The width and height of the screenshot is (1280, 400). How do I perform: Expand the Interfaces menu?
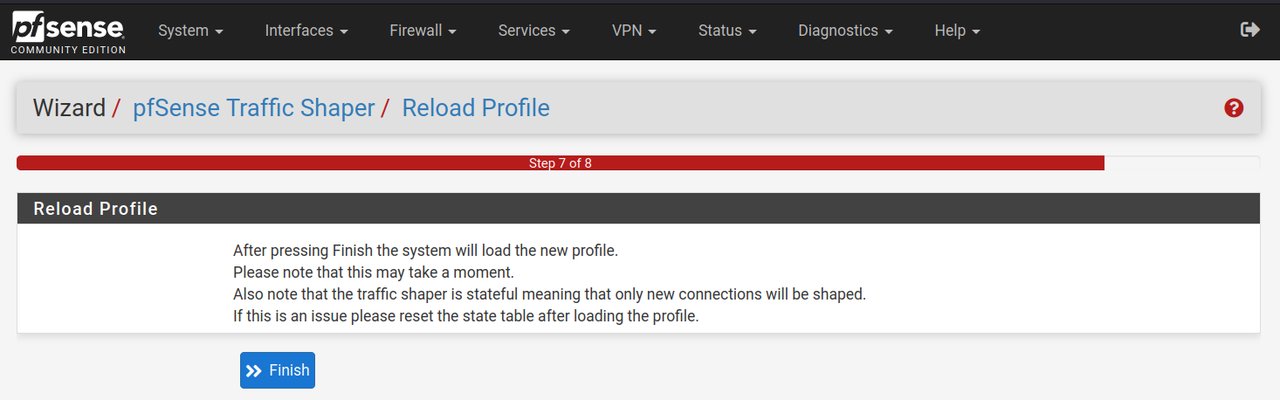coord(306,30)
